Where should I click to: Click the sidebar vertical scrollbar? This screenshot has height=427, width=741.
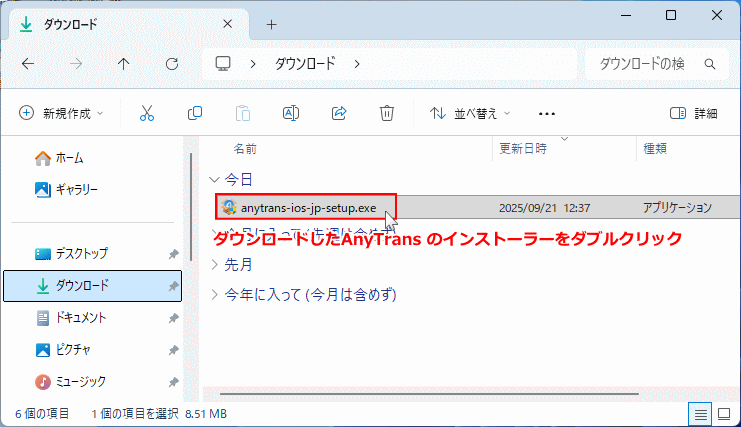point(191,207)
